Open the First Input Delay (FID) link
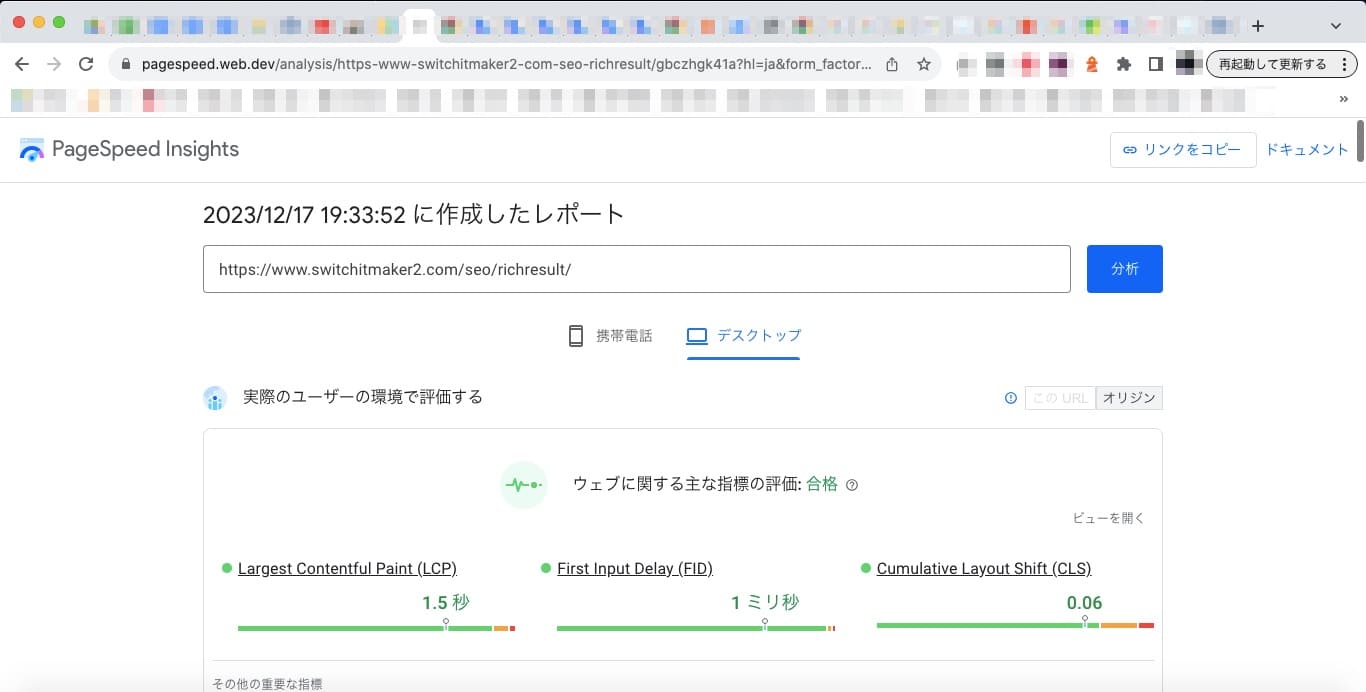Viewport: 1366px width, 692px height. (635, 568)
